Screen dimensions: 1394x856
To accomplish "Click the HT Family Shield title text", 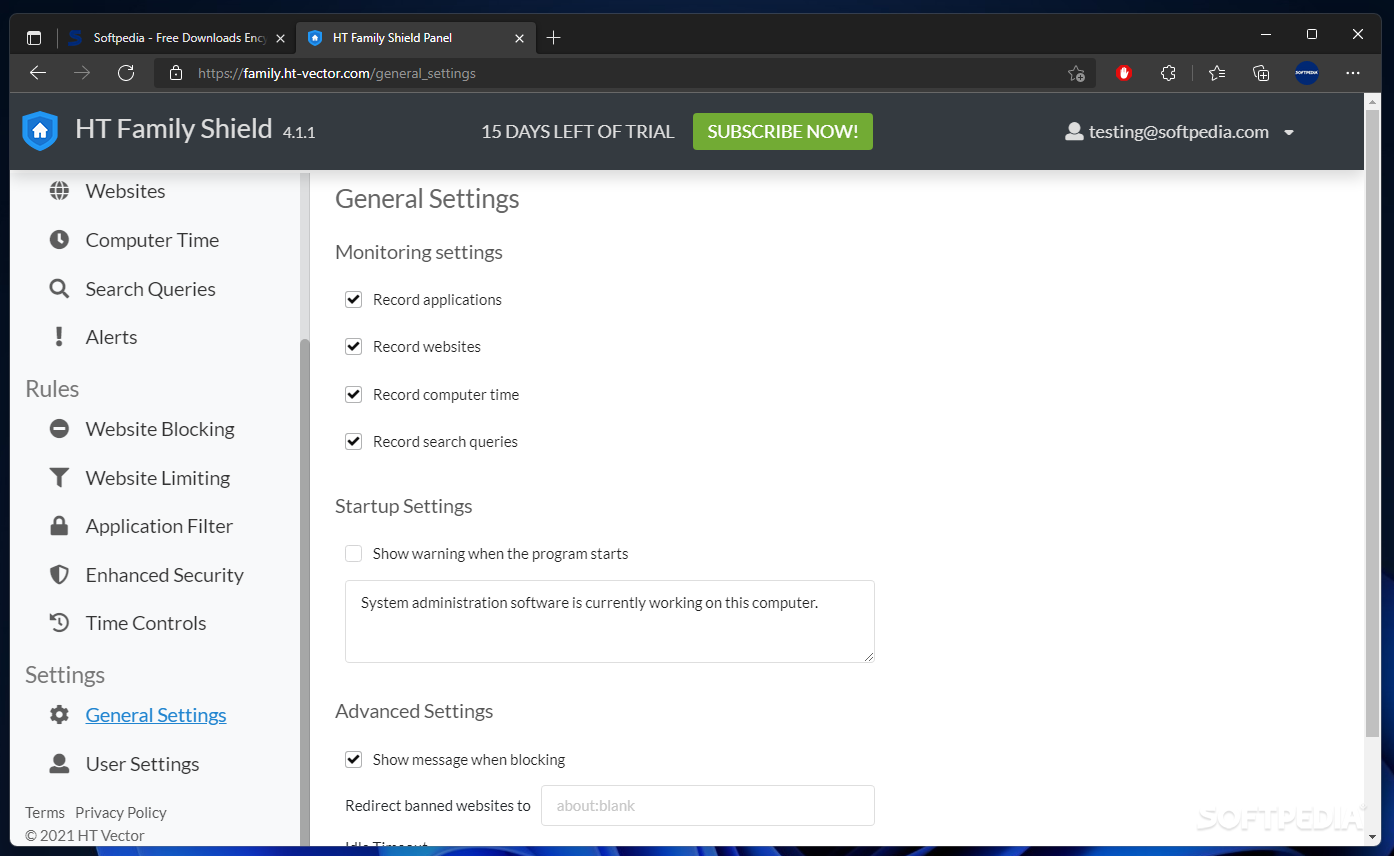I will pyautogui.click(x=174, y=129).
